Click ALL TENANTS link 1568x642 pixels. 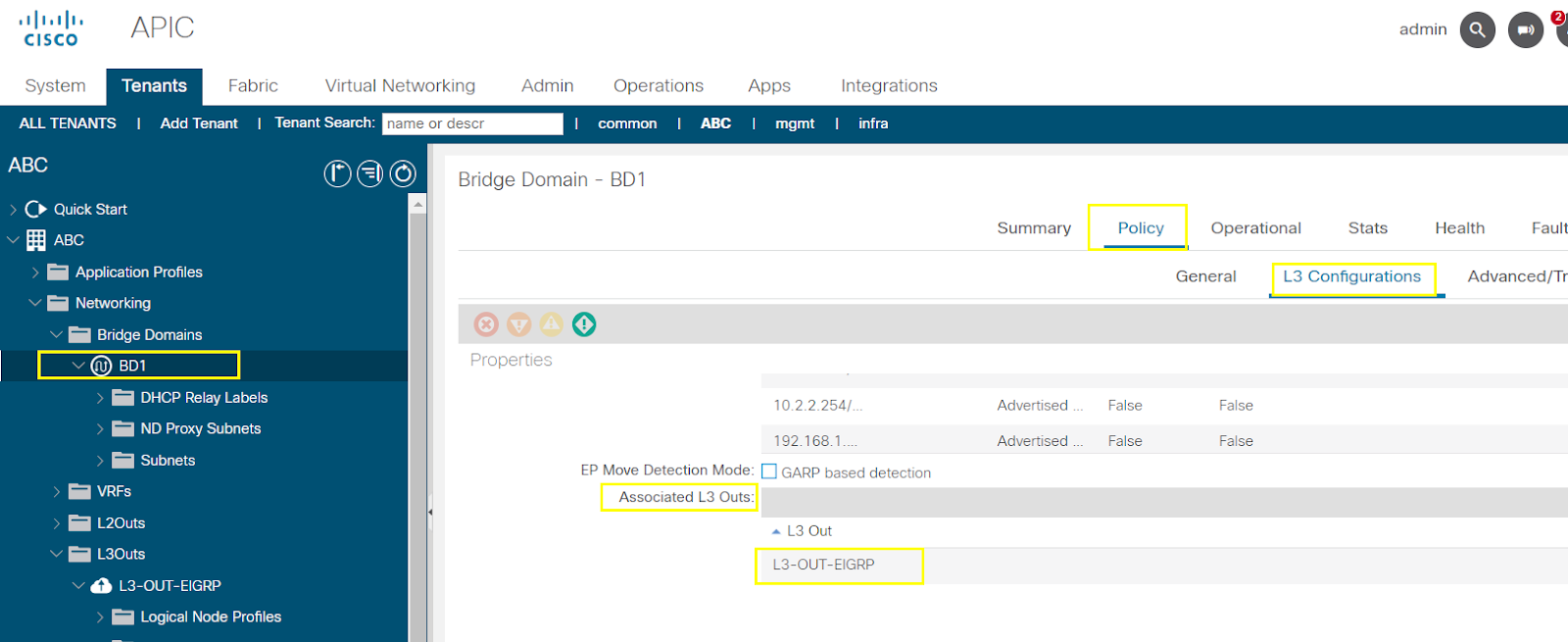pos(68,123)
